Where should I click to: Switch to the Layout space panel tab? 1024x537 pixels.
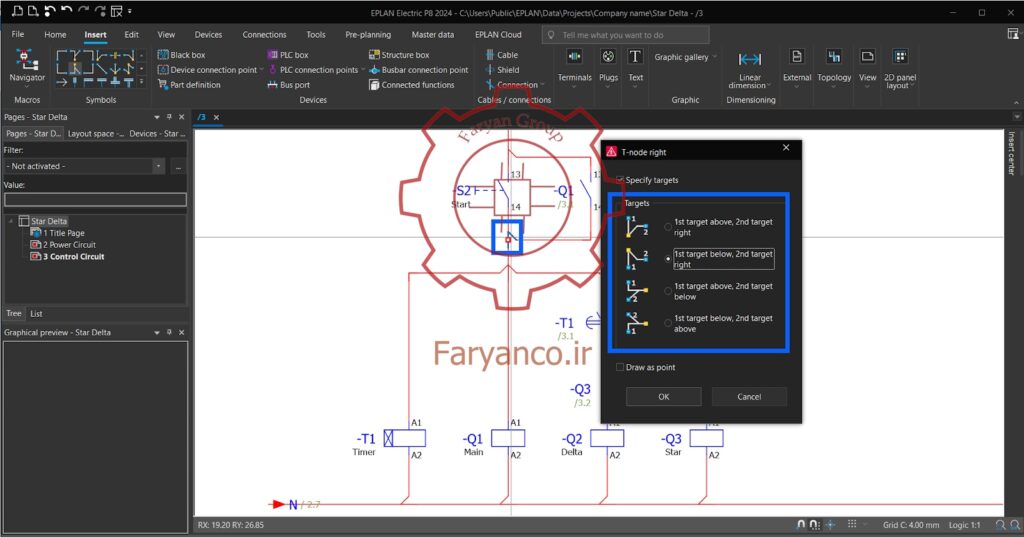(95, 133)
